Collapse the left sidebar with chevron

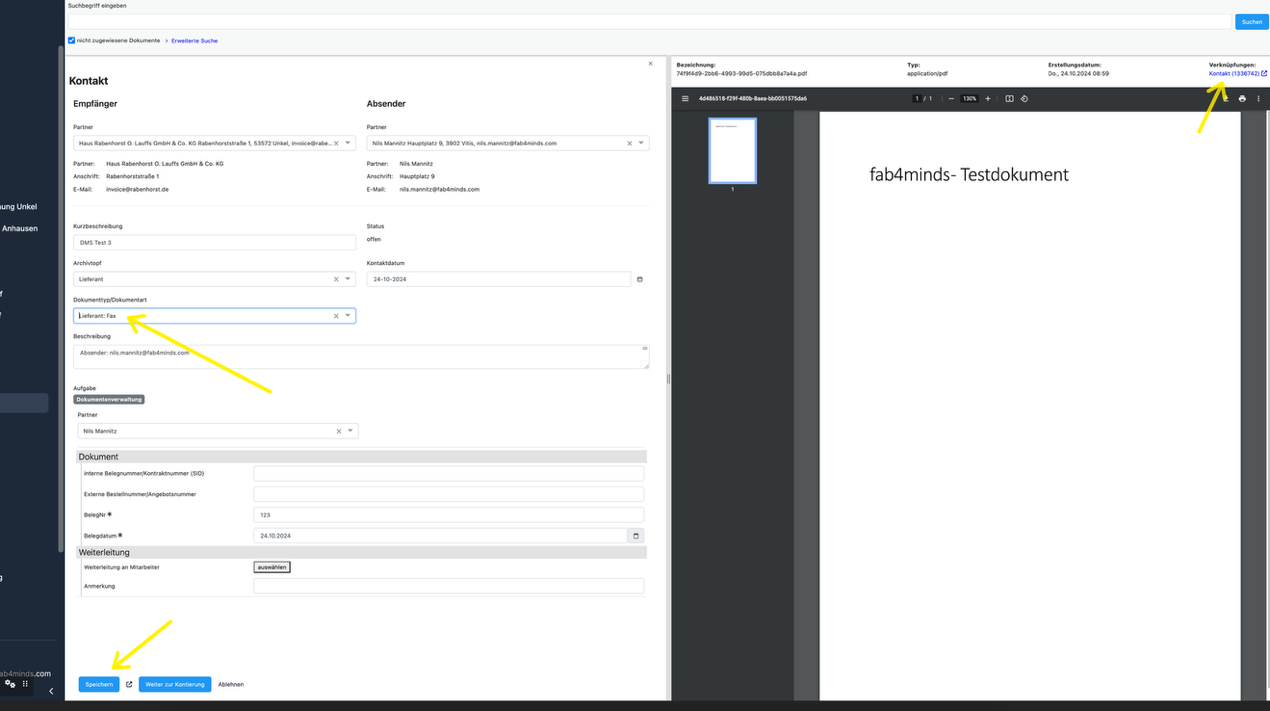[x=51, y=691]
